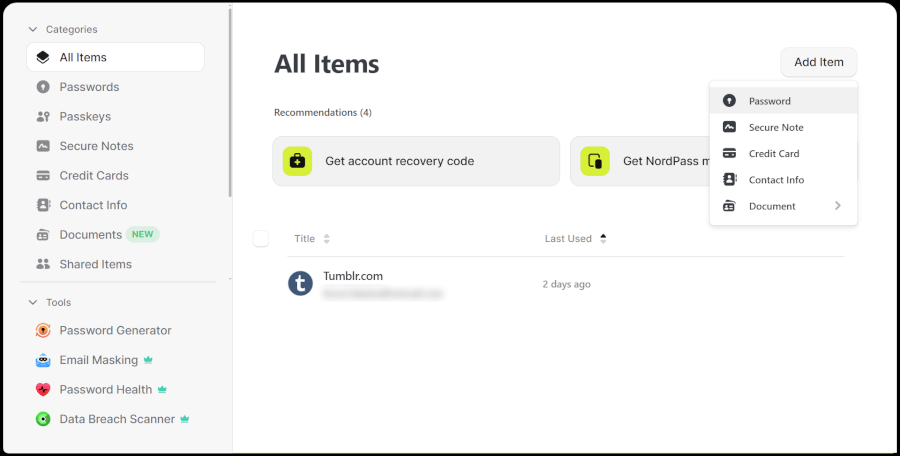Click the Tumblr logo icon in list
Screen dimensions: 900x456
[300, 284]
